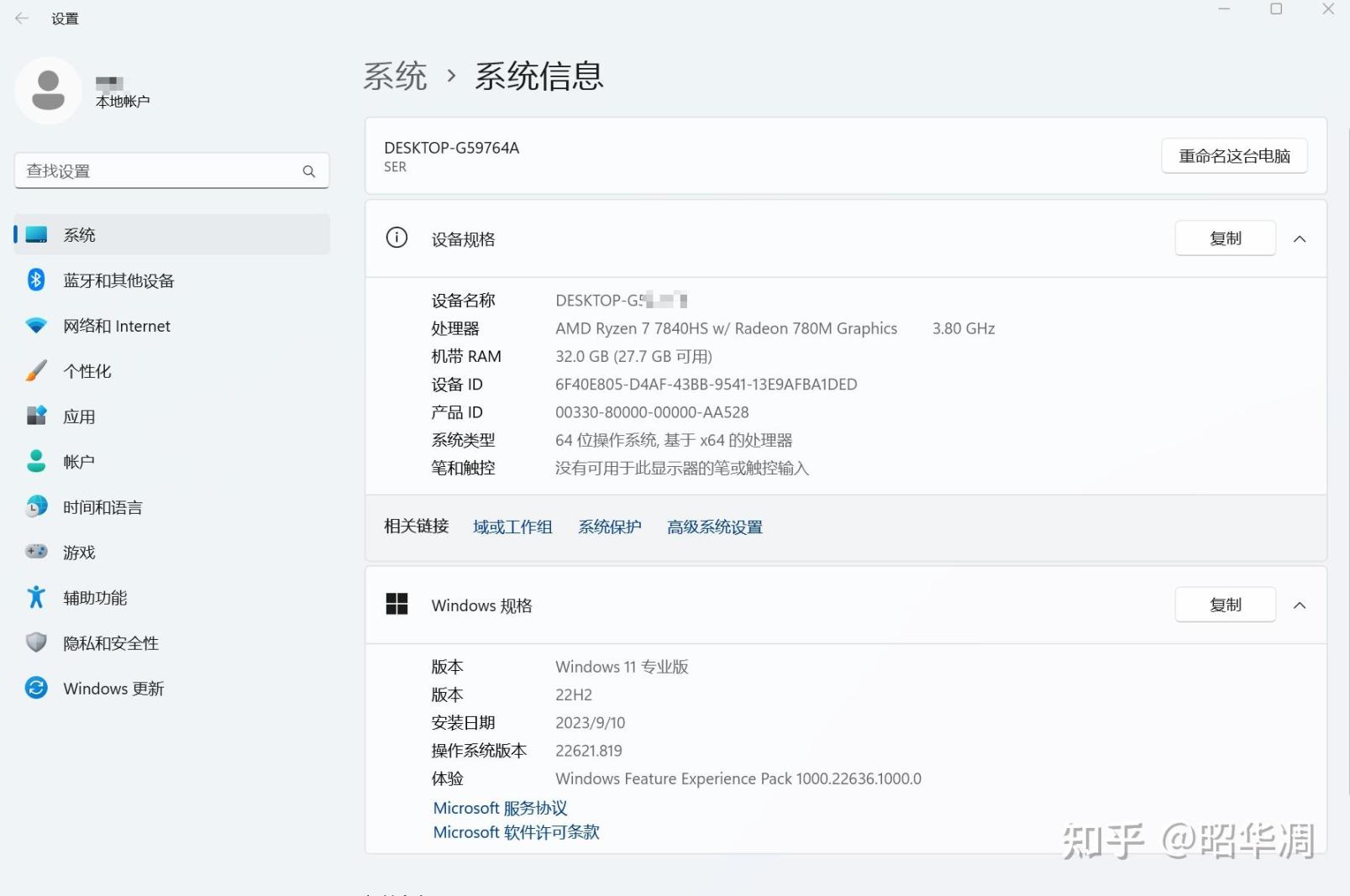Click the green person accounts icon

[x=36, y=461]
